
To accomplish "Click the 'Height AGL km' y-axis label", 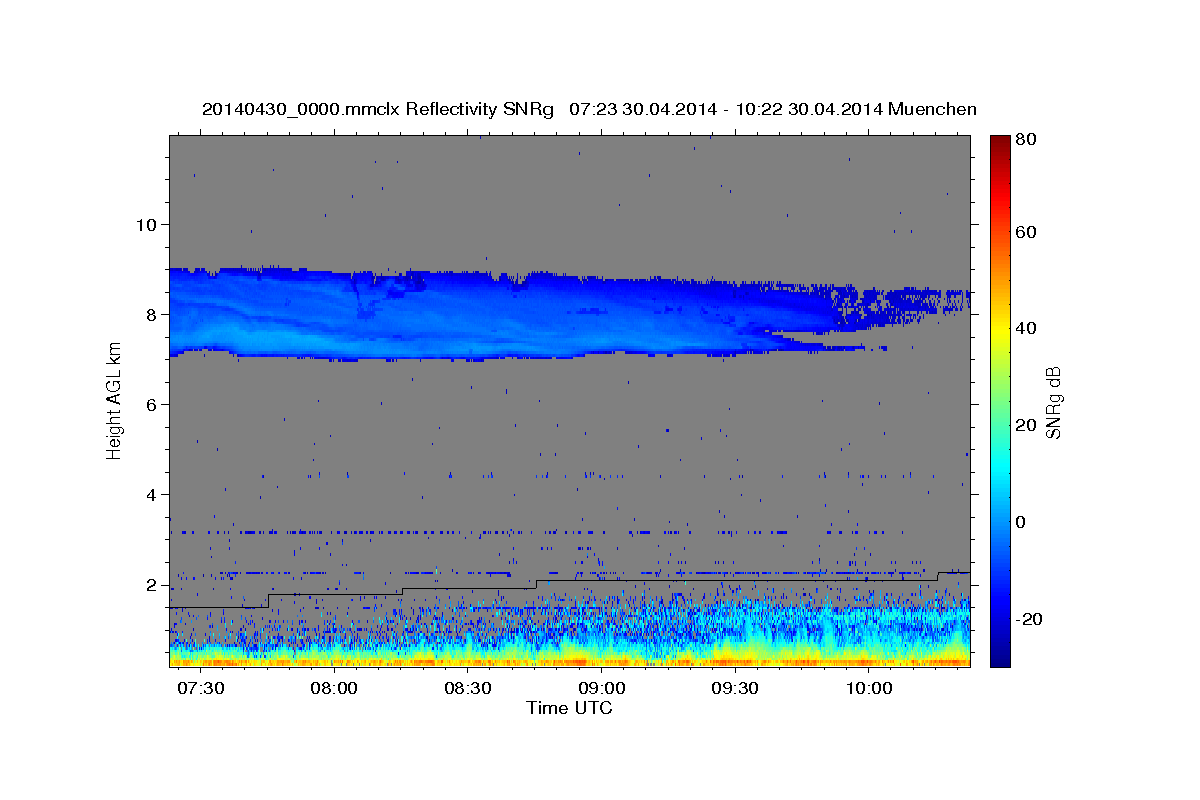I will point(114,402).
